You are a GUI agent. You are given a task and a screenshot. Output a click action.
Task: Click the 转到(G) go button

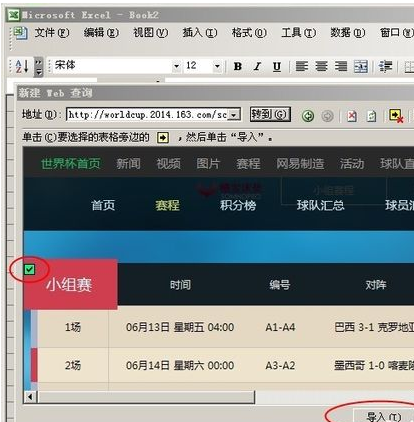click(270, 114)
